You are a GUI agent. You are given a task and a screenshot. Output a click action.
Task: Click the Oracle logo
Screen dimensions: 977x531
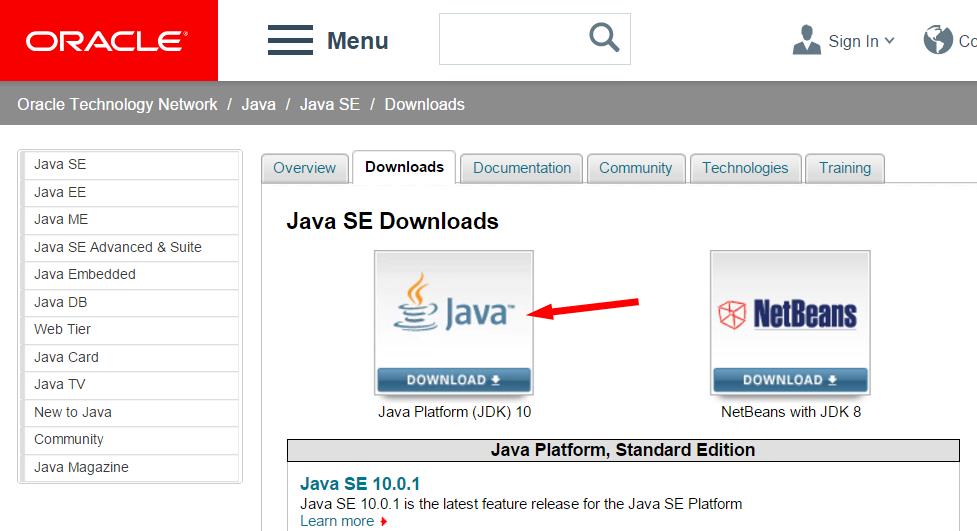pos(107,41)
